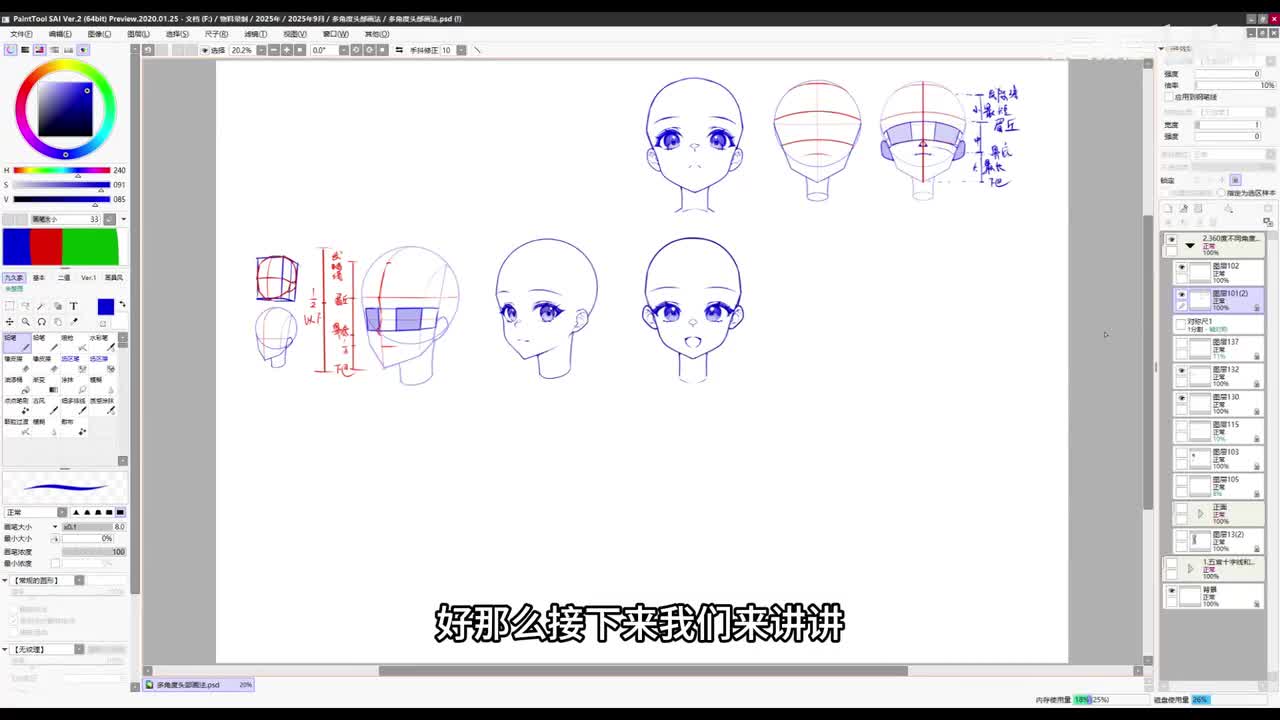
Task: Adjust the 画笔大小 brush size slider
Action: (x=94, y=526)
